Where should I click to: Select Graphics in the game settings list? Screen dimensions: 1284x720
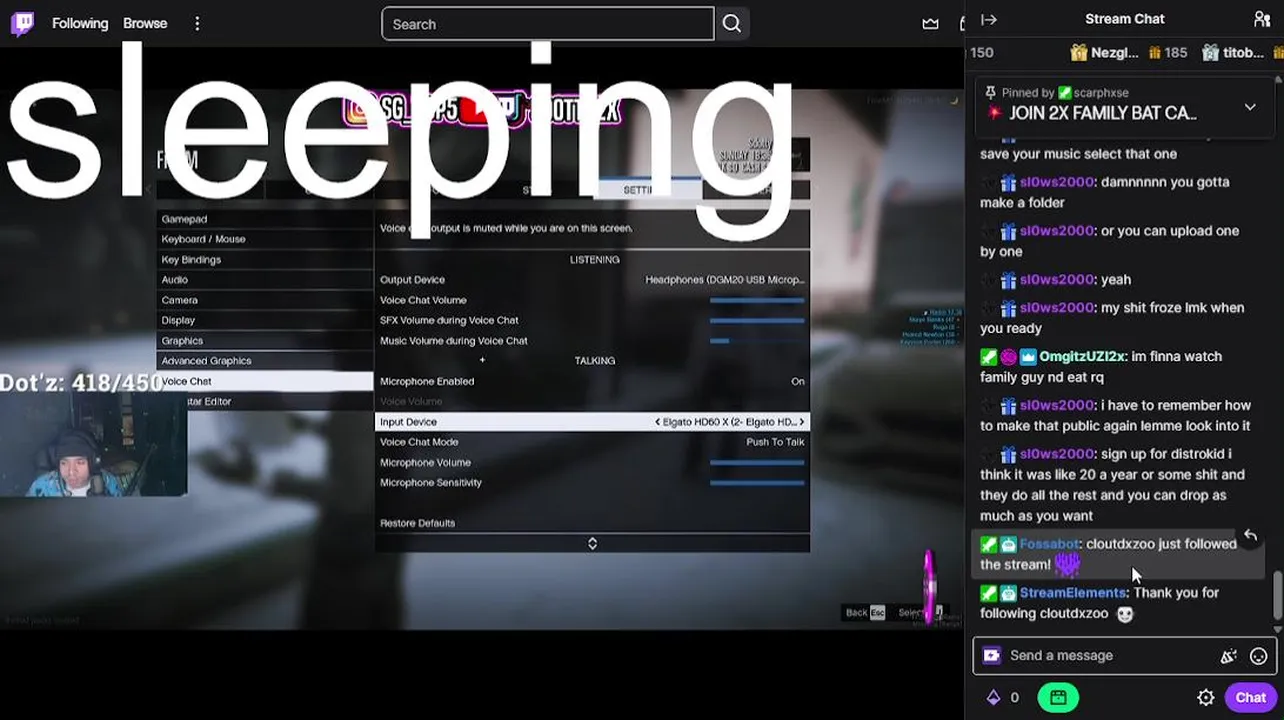tap(265, 341)
